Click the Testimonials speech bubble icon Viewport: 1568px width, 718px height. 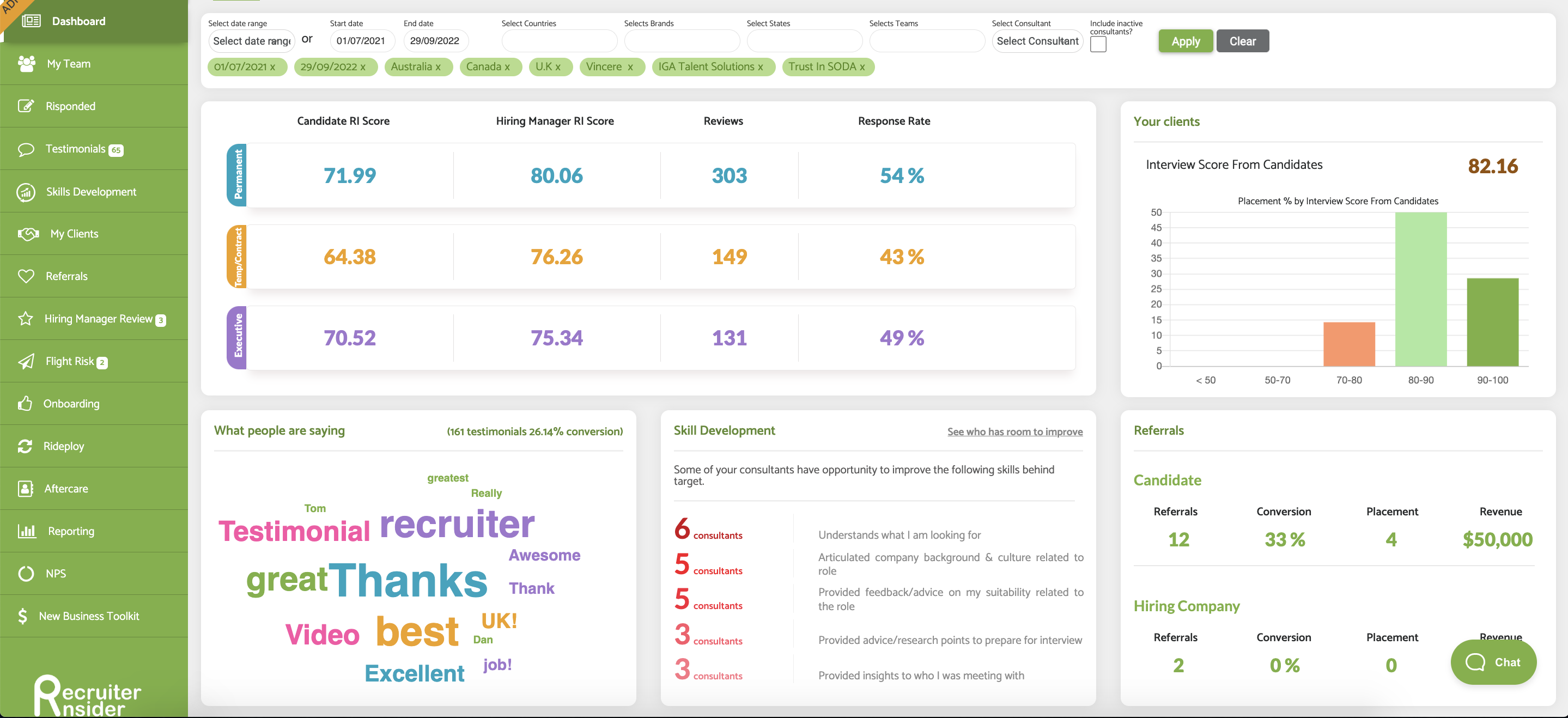pos(26,149)
